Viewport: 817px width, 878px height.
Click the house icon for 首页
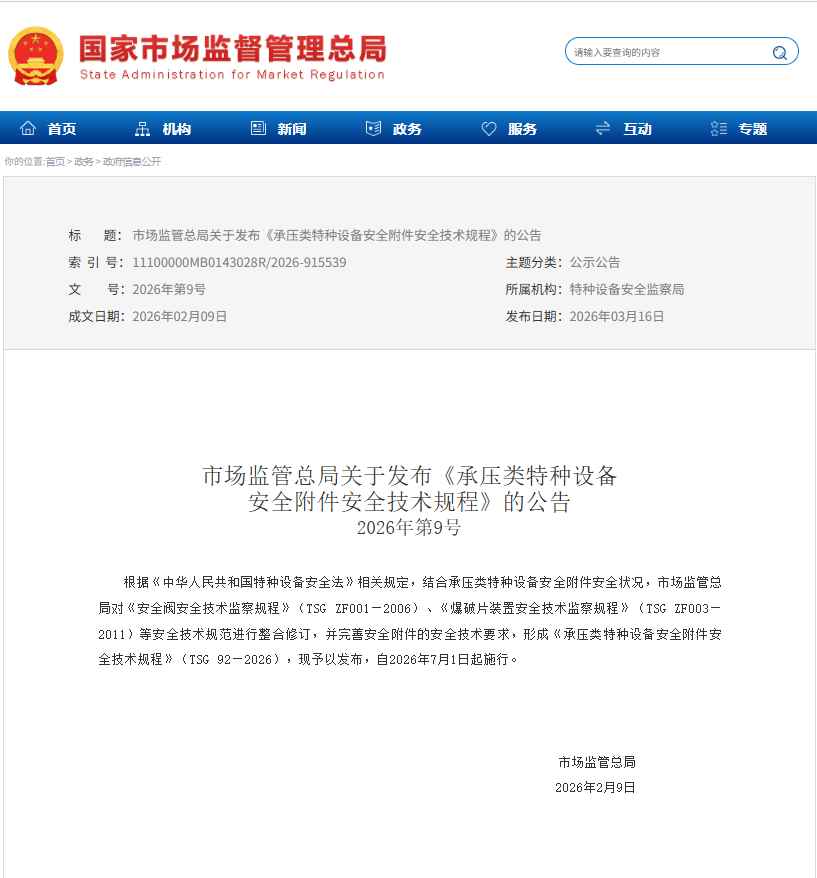pyautogui.click(x=28, y=128)
